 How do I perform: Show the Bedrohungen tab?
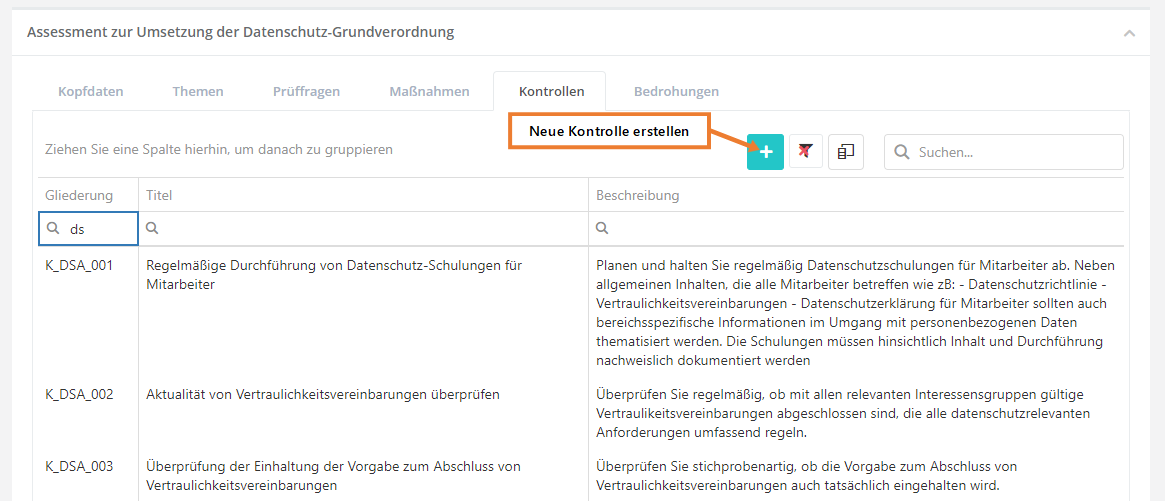[676, 91]
